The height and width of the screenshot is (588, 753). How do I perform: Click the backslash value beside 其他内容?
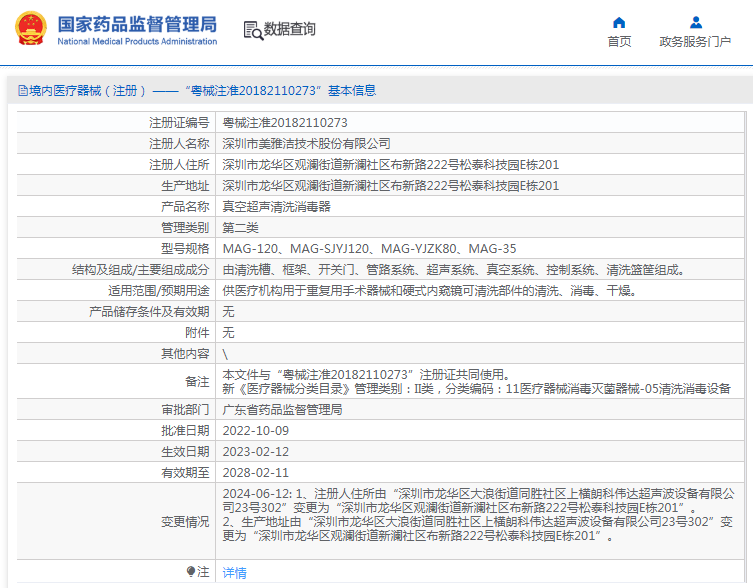(x=225, y=354)
